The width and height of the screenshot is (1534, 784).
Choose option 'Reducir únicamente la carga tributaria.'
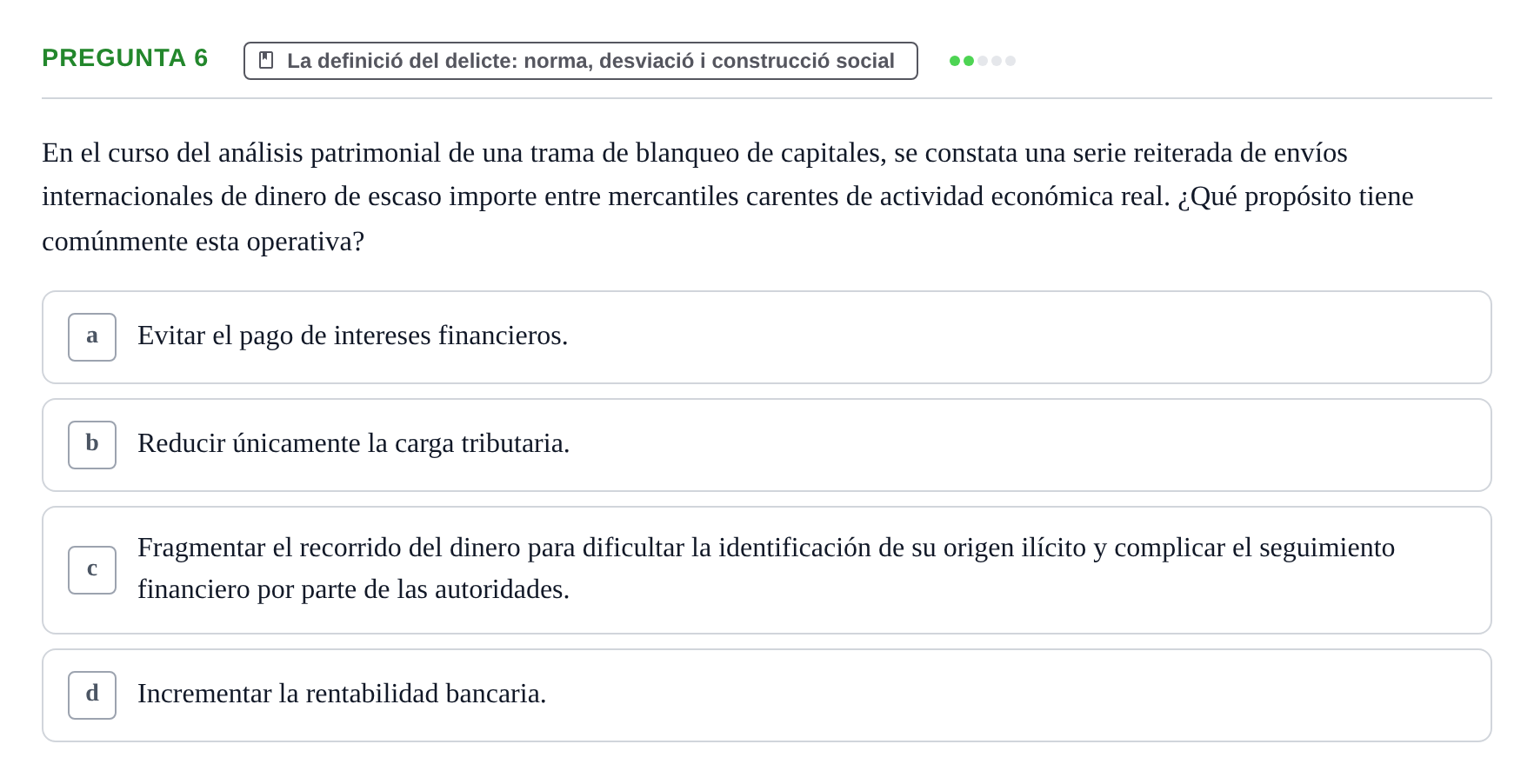[x=767, y=445]
